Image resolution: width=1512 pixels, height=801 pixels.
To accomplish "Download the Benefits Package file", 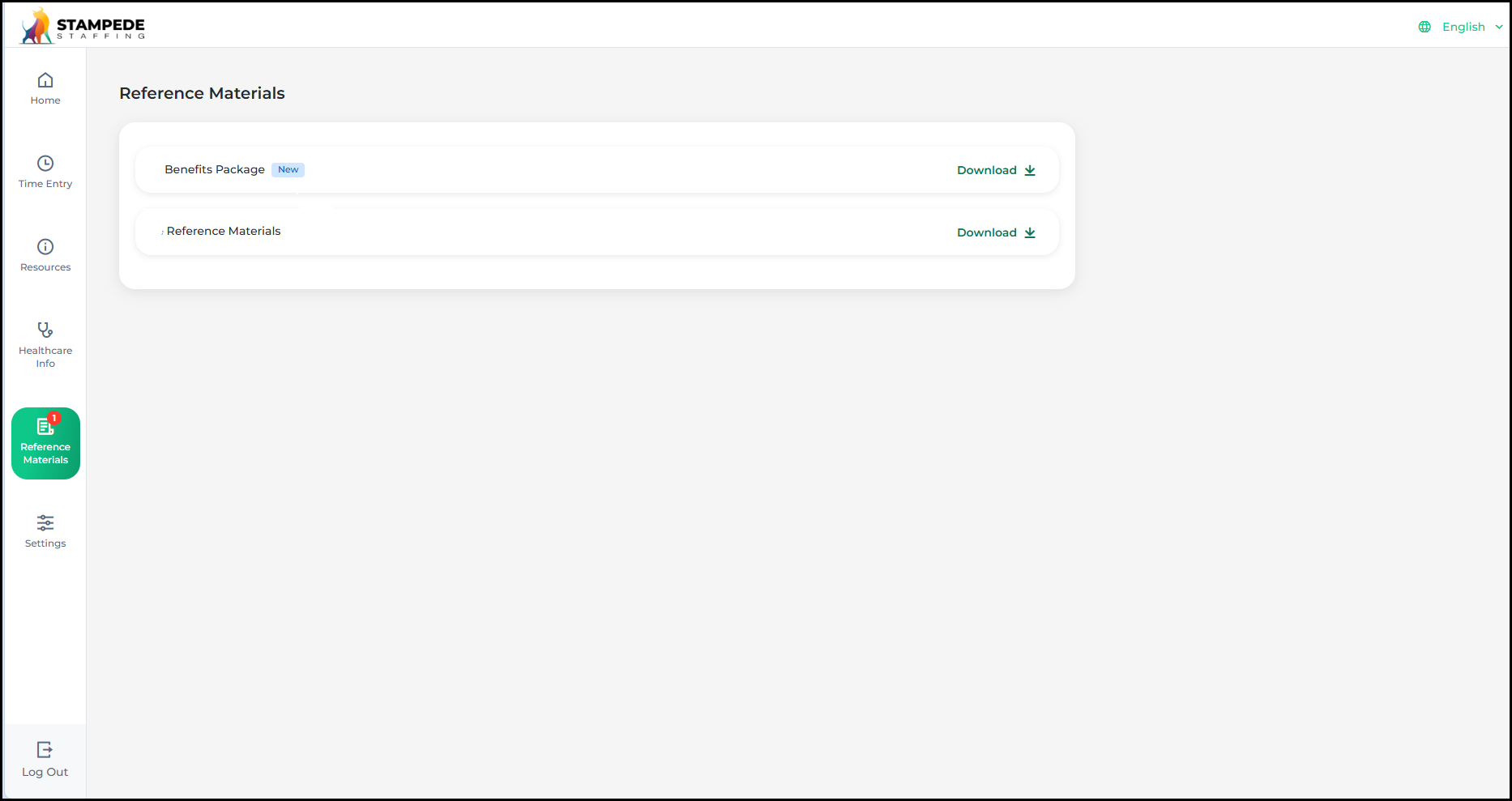I will (996, 170).
